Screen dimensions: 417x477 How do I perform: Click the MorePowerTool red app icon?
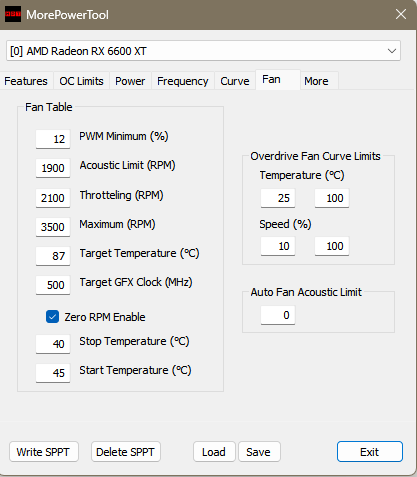tap(13, 14)
